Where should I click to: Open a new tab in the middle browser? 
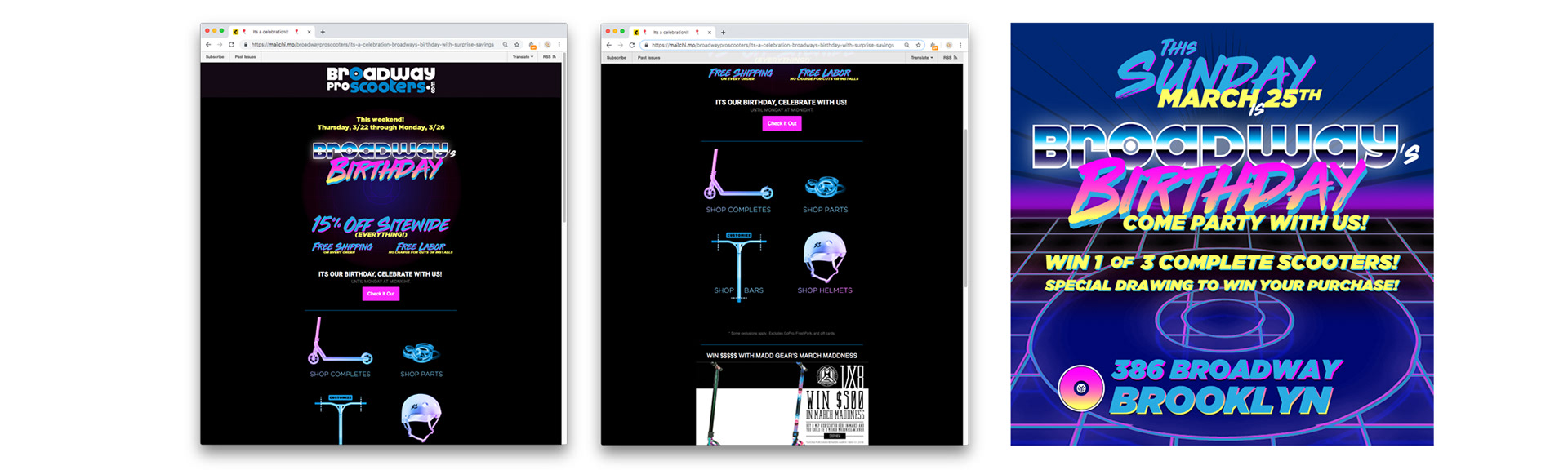(x=723, y=32)
